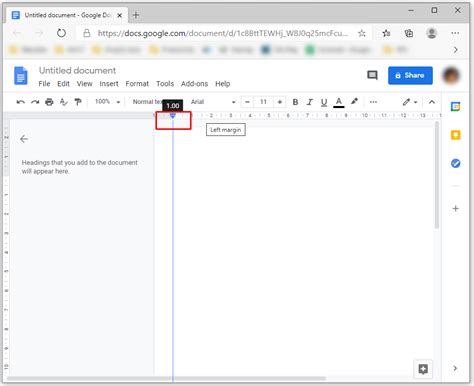
Task: Print the document using the printer icon
Action: point(49,102)
